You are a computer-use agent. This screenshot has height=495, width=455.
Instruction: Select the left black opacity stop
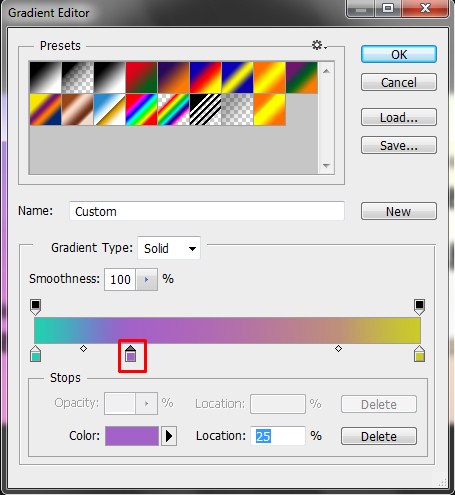(36, 307)
